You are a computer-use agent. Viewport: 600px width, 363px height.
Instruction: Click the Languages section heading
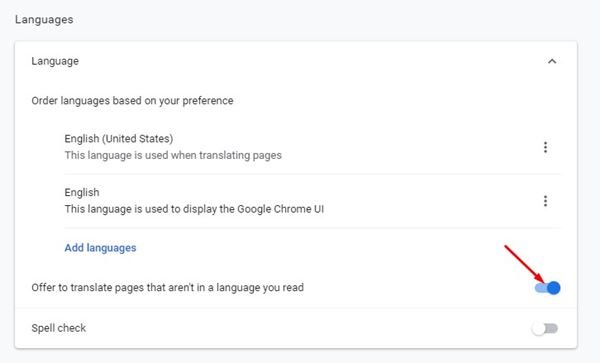(44, 20)
